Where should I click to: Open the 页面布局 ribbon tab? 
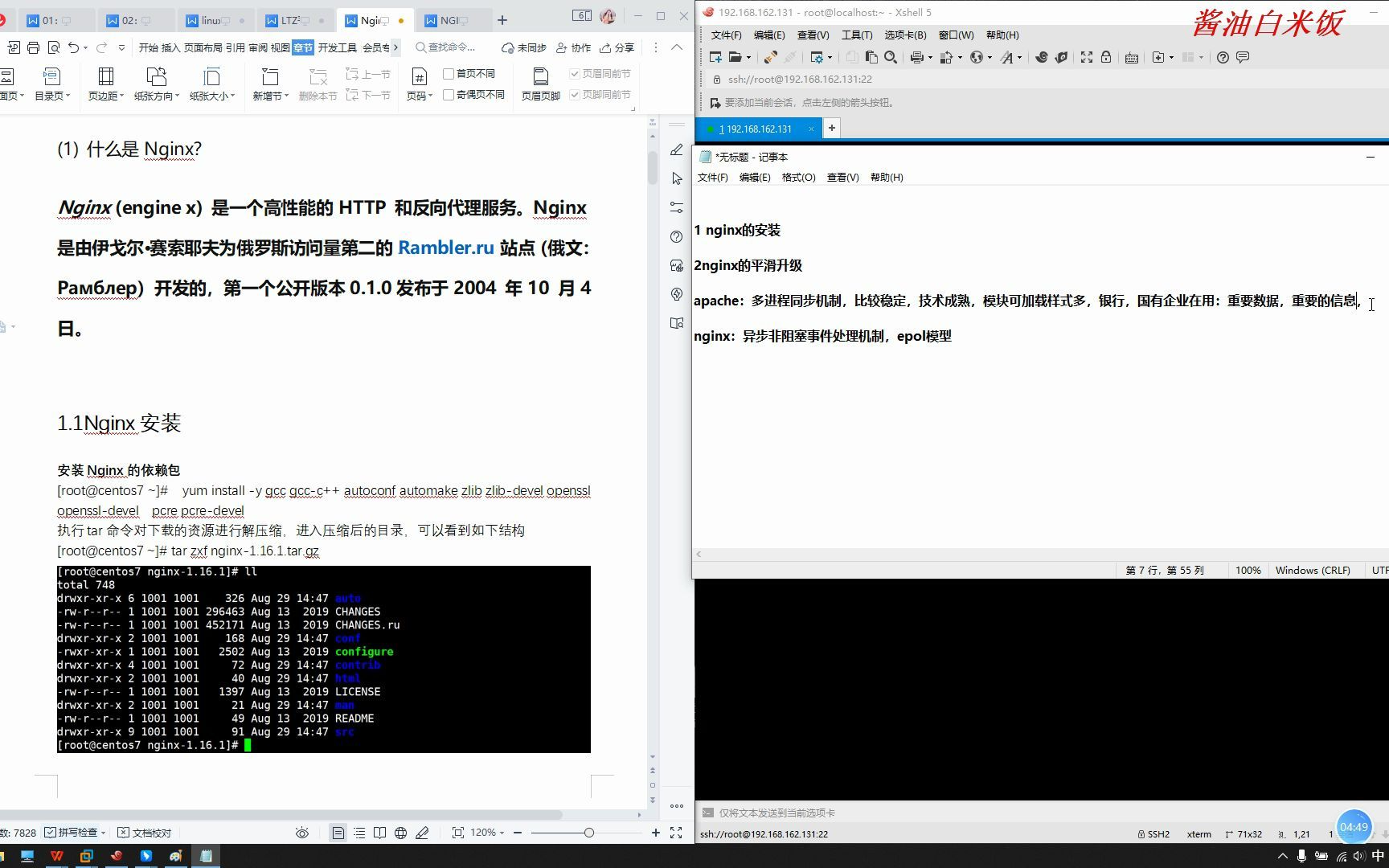tap(203, 47)
